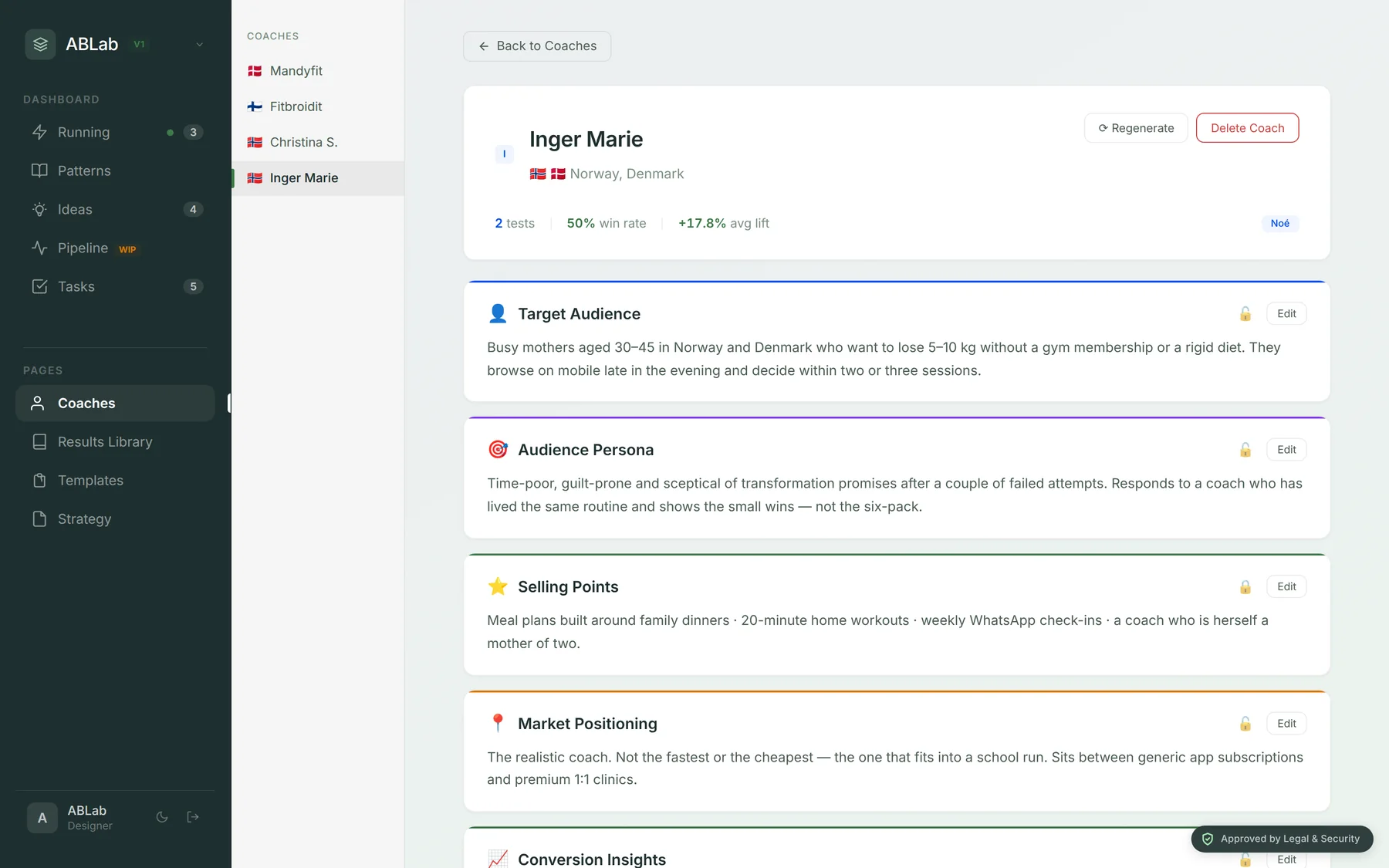The height and width of the screenshot is (868, 1389).
Task: Click the Approved by Legal & Security badge
Action: pos(1282,839)
